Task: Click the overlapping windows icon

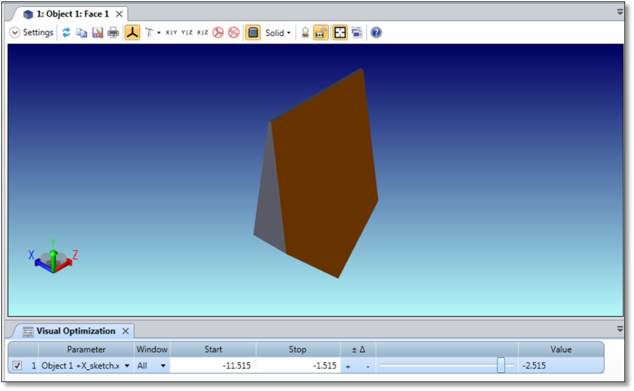Action: [x=357, y=32]
